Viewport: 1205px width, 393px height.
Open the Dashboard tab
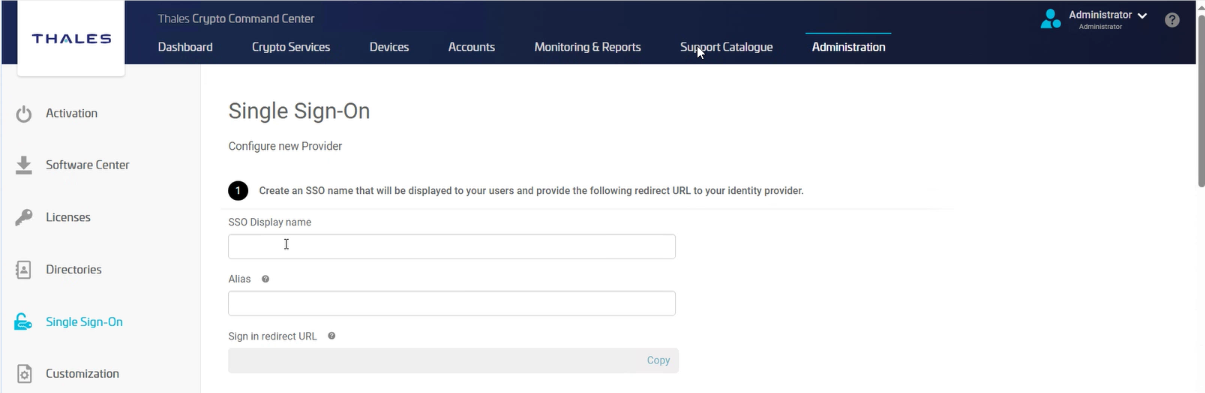[185, 47]
